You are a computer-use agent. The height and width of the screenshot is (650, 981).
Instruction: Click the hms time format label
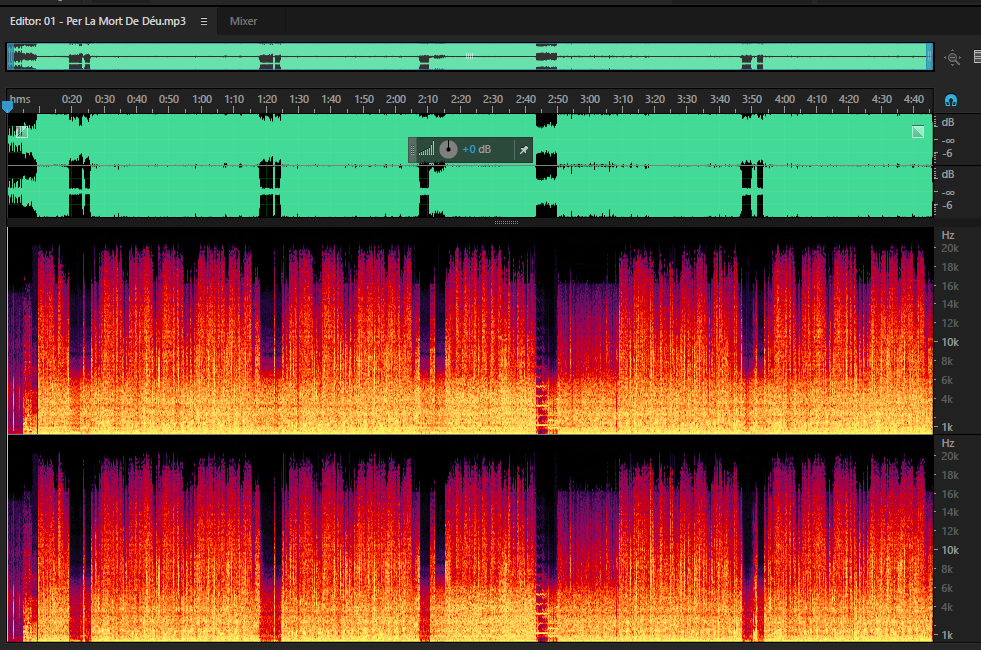pyautogui.click(x=20, y=99)
